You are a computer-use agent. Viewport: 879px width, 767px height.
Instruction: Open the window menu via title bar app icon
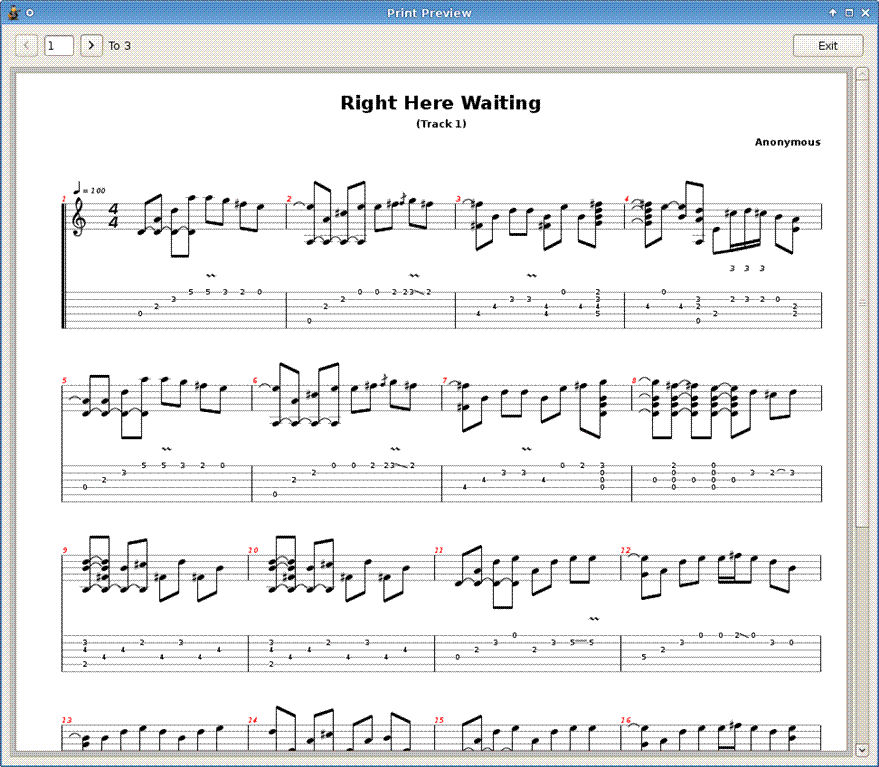click(13, 13)
